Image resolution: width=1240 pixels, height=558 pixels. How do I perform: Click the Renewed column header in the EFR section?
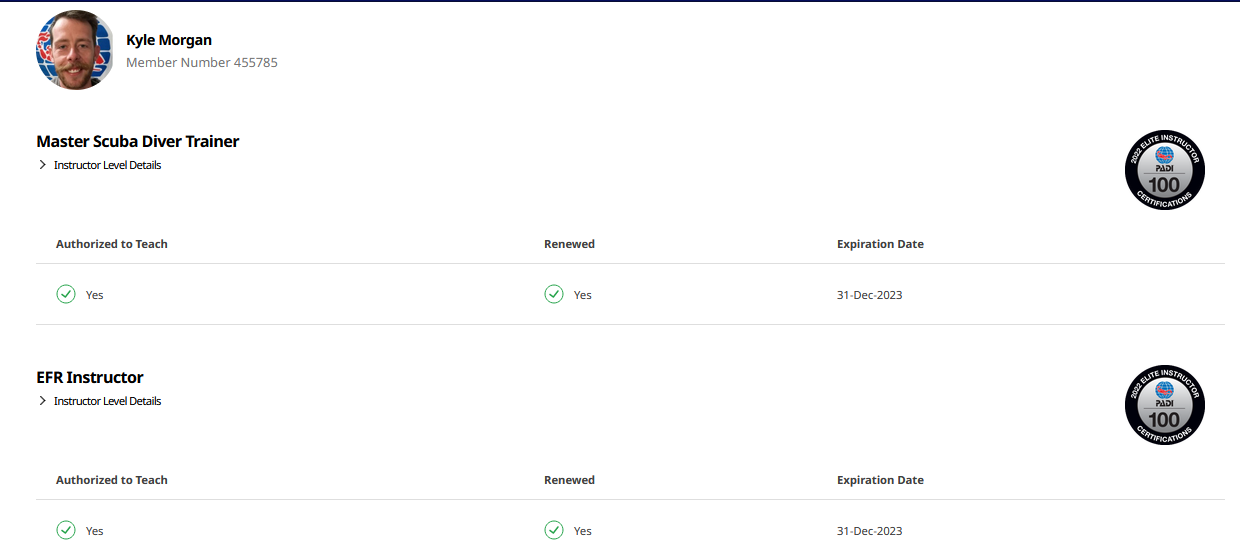(569, 480)
